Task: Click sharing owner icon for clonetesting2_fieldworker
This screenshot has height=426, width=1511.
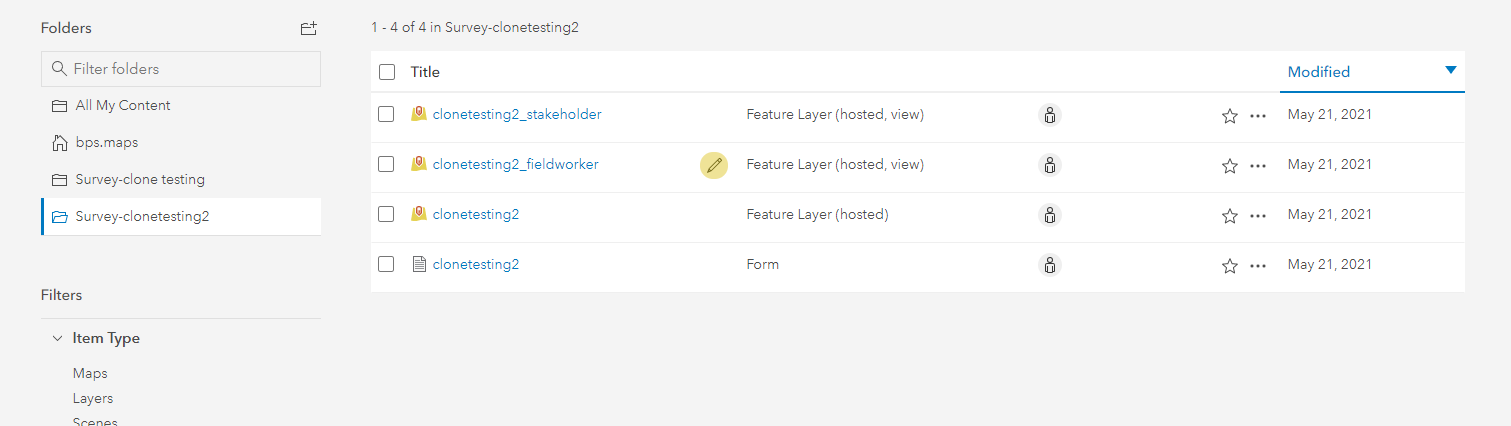Action: click(x=1049, y=166)
